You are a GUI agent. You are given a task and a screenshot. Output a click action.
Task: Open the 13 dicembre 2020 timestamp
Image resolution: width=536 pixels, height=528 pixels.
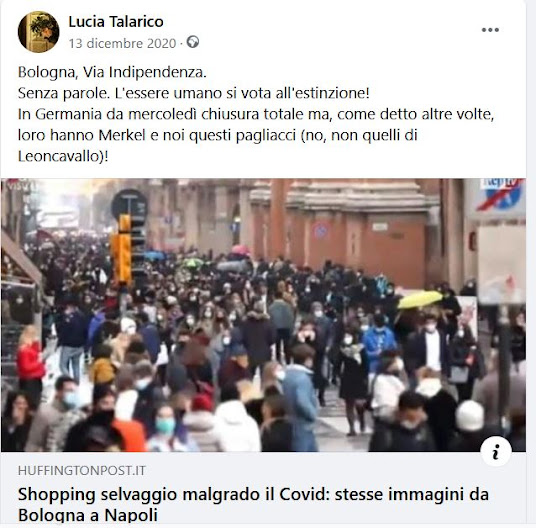point(122,43)
